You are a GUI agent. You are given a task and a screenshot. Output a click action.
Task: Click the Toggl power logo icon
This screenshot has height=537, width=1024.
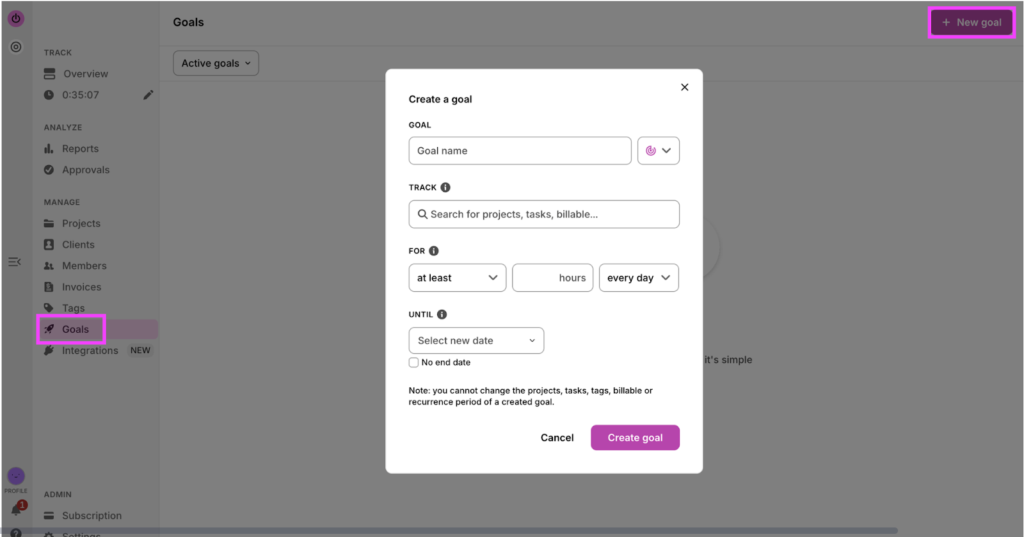[15, 19]
